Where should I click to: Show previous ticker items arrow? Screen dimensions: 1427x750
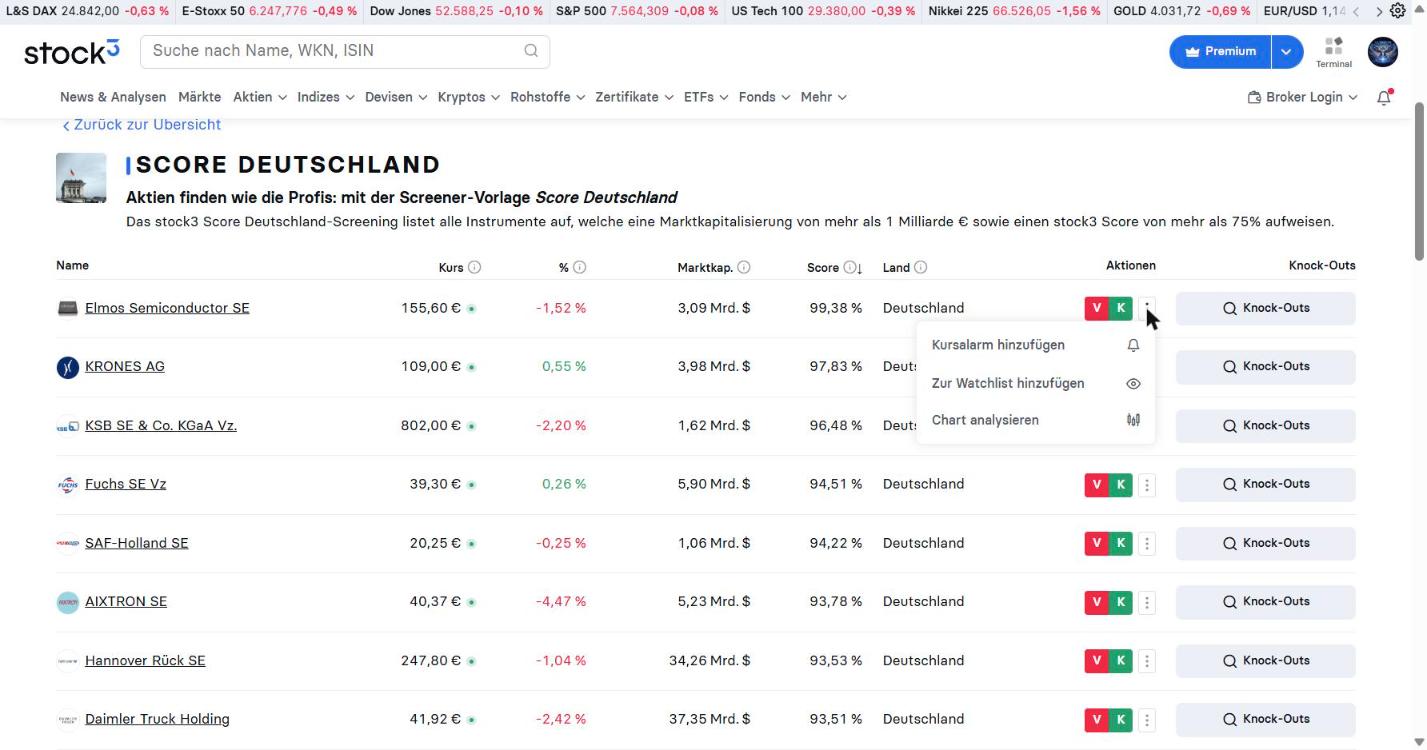(1356, 11)
